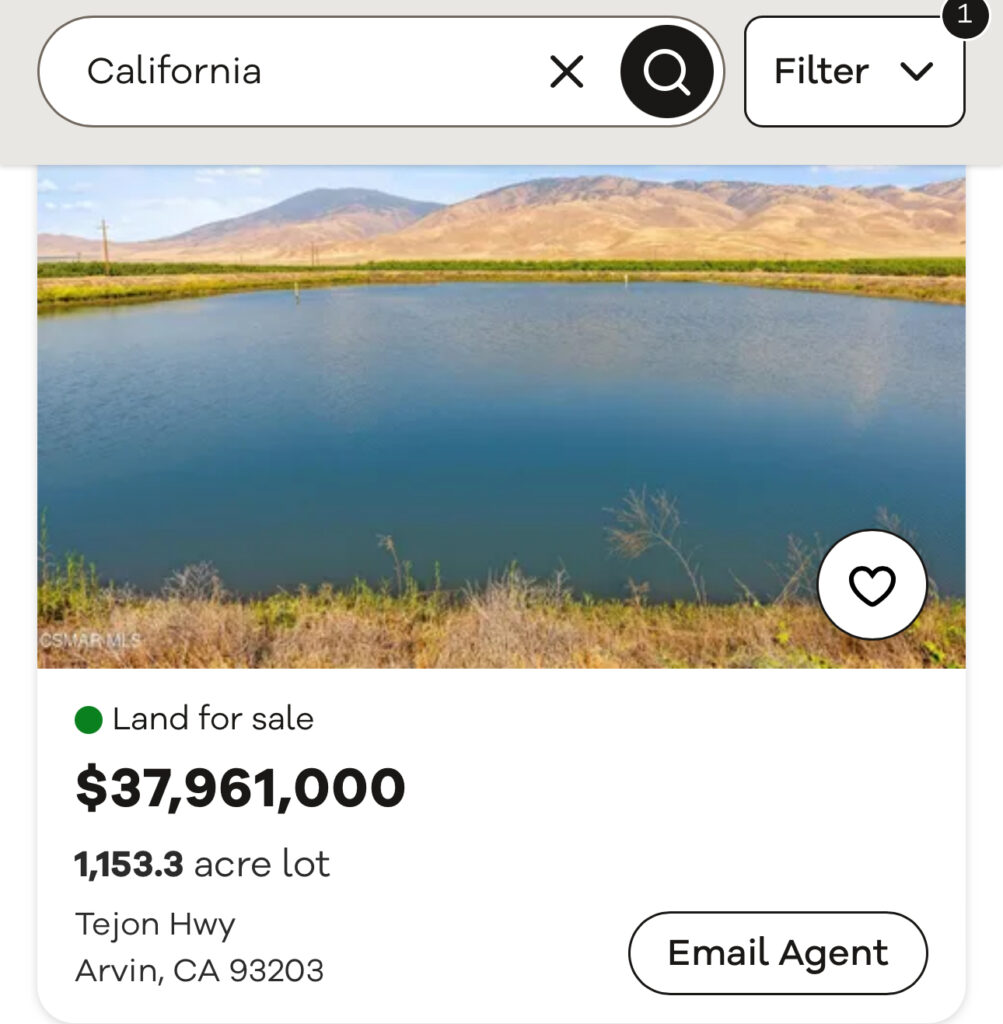Click the word California in the search bar
Image resolution: width=1003 pixels, height=1024 pixels.
174,72
